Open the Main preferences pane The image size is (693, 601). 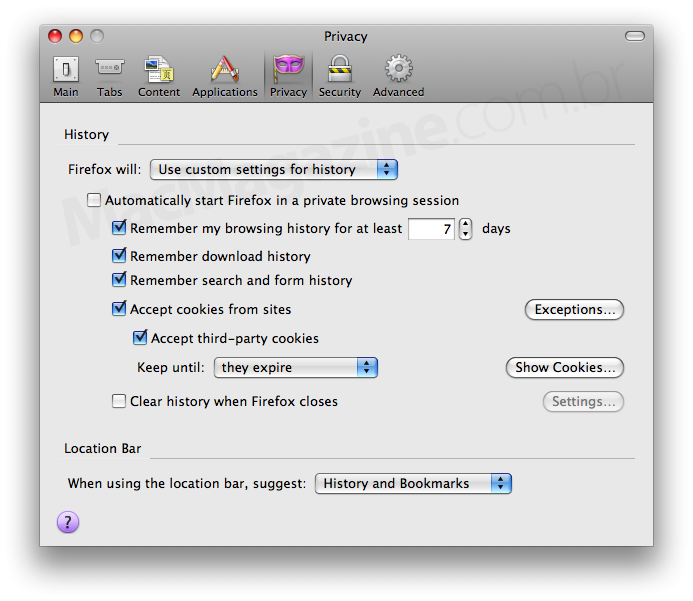point(66,76)
